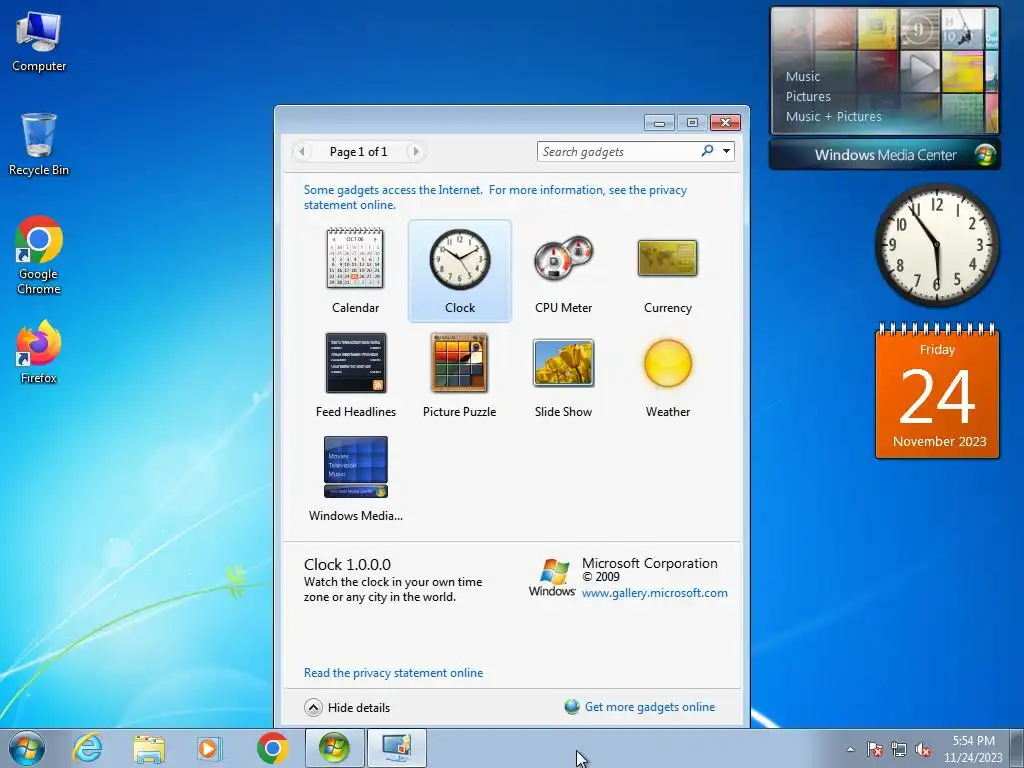Screen dimensions: 1024x768
Task: Click the 'Clock 1.0.0.0' details heading
Action: pyautogui.click(x=347, y=564)
